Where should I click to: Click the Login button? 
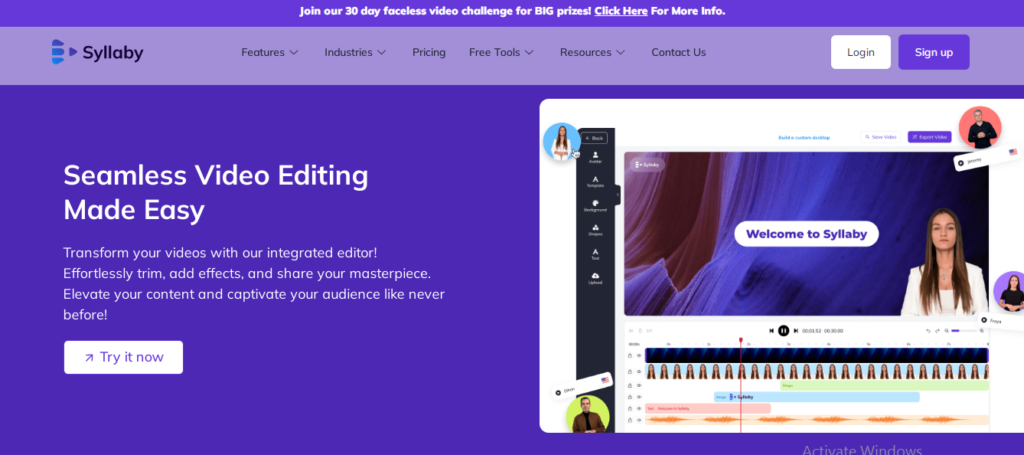(861, 52)
